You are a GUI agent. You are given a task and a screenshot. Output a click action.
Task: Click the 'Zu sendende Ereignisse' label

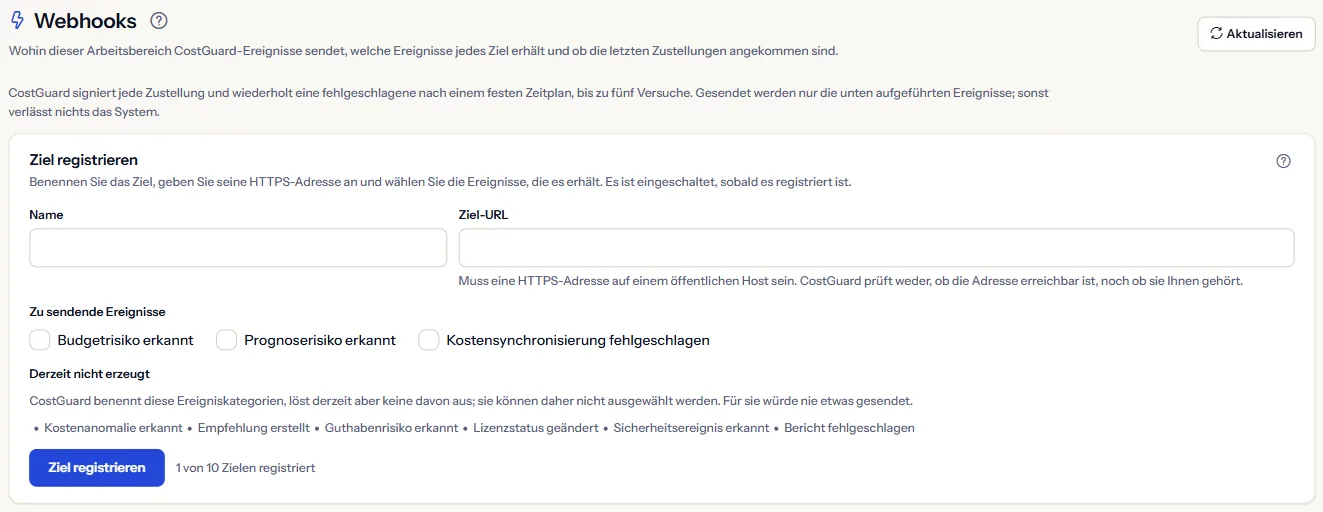[98, 312]
